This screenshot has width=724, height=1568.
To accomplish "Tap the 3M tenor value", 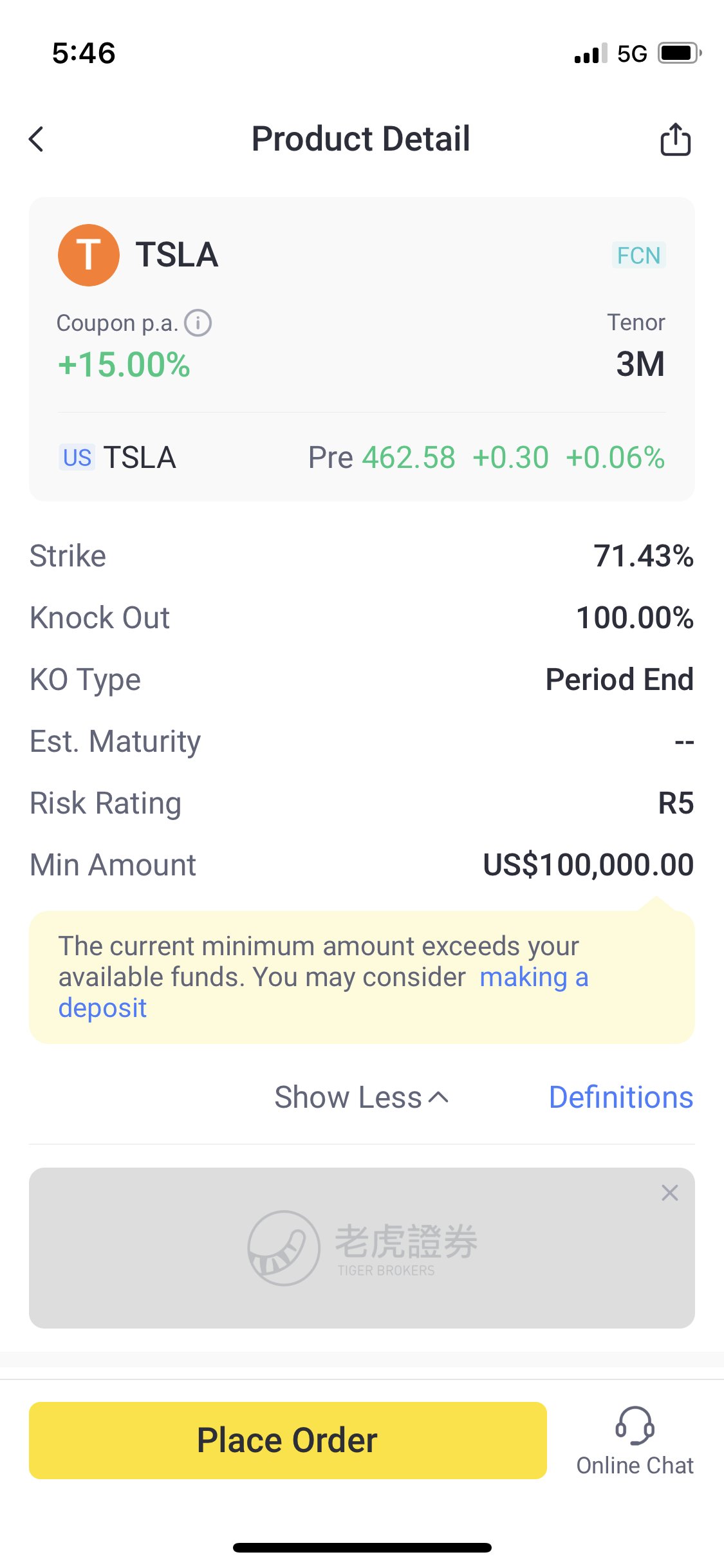I will 640,364.
